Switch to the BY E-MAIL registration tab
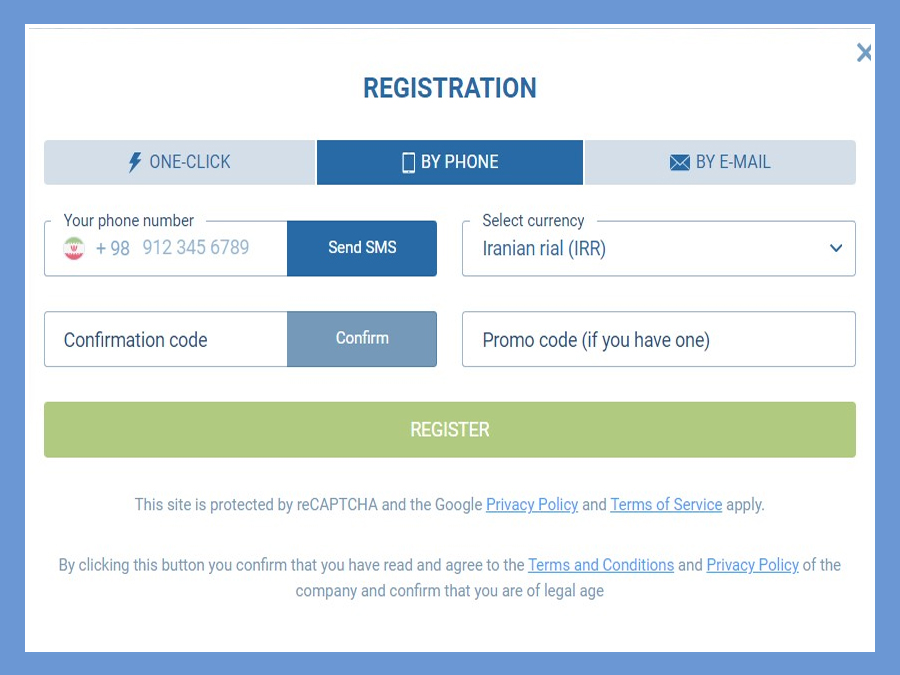 point(720,162)
